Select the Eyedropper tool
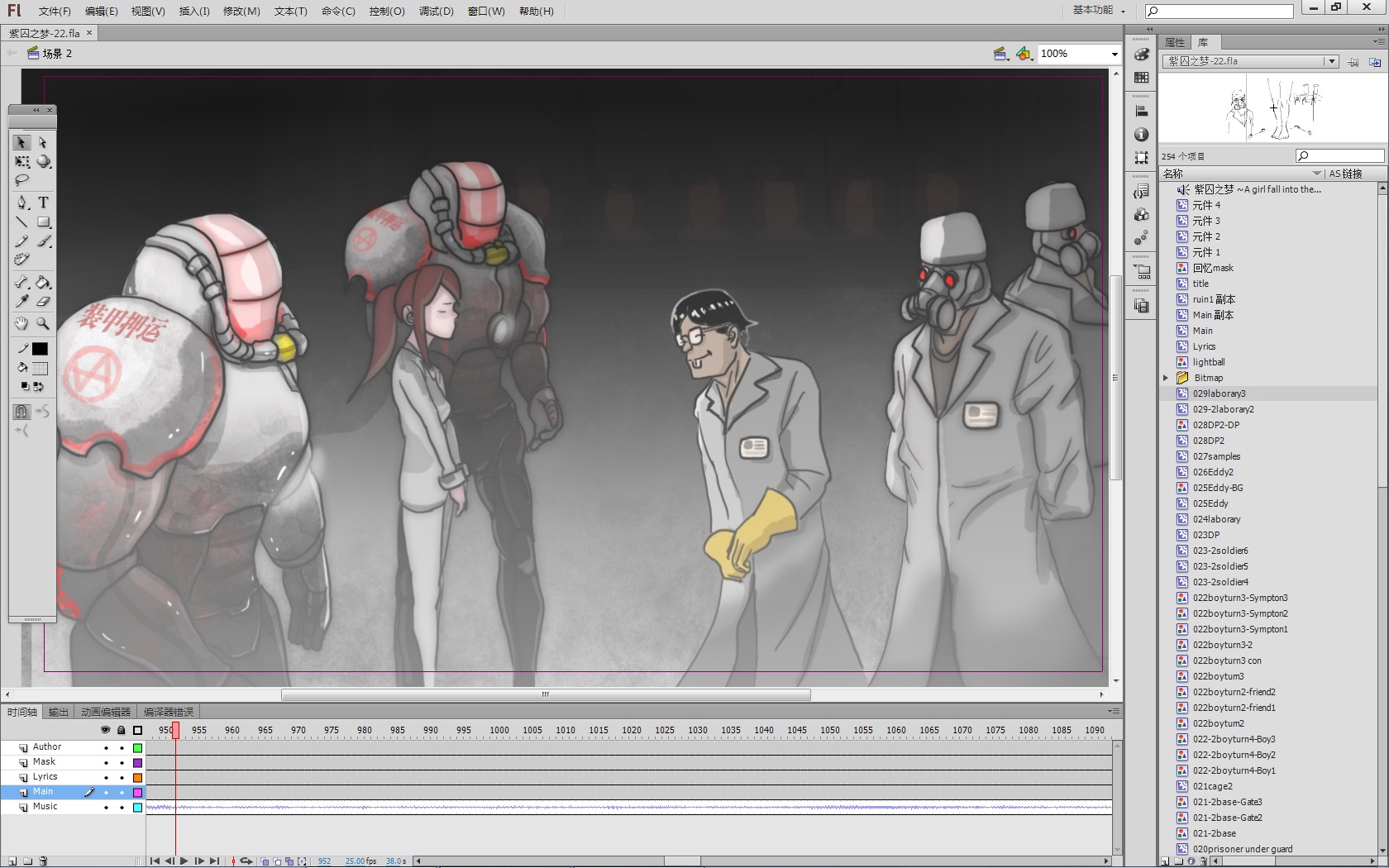Screen dimensions: 1389x868 pos(21,302)
